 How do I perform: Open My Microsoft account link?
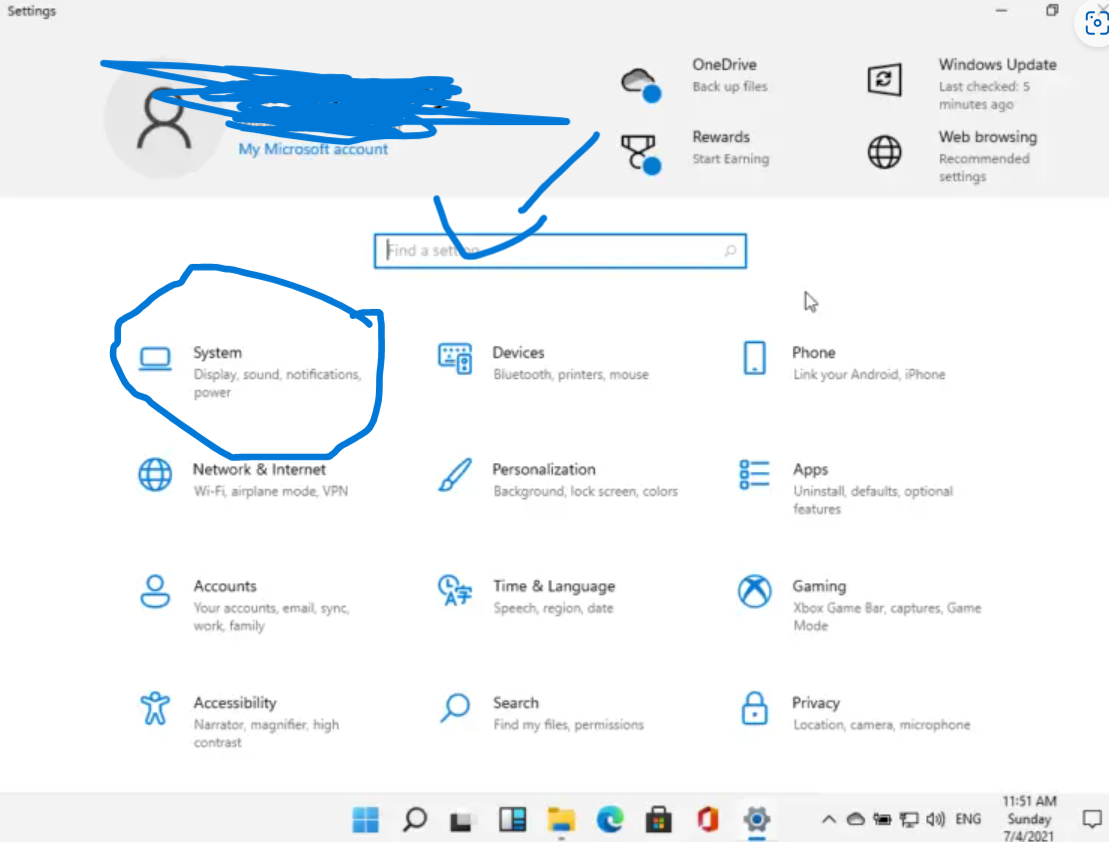[313, 149]
